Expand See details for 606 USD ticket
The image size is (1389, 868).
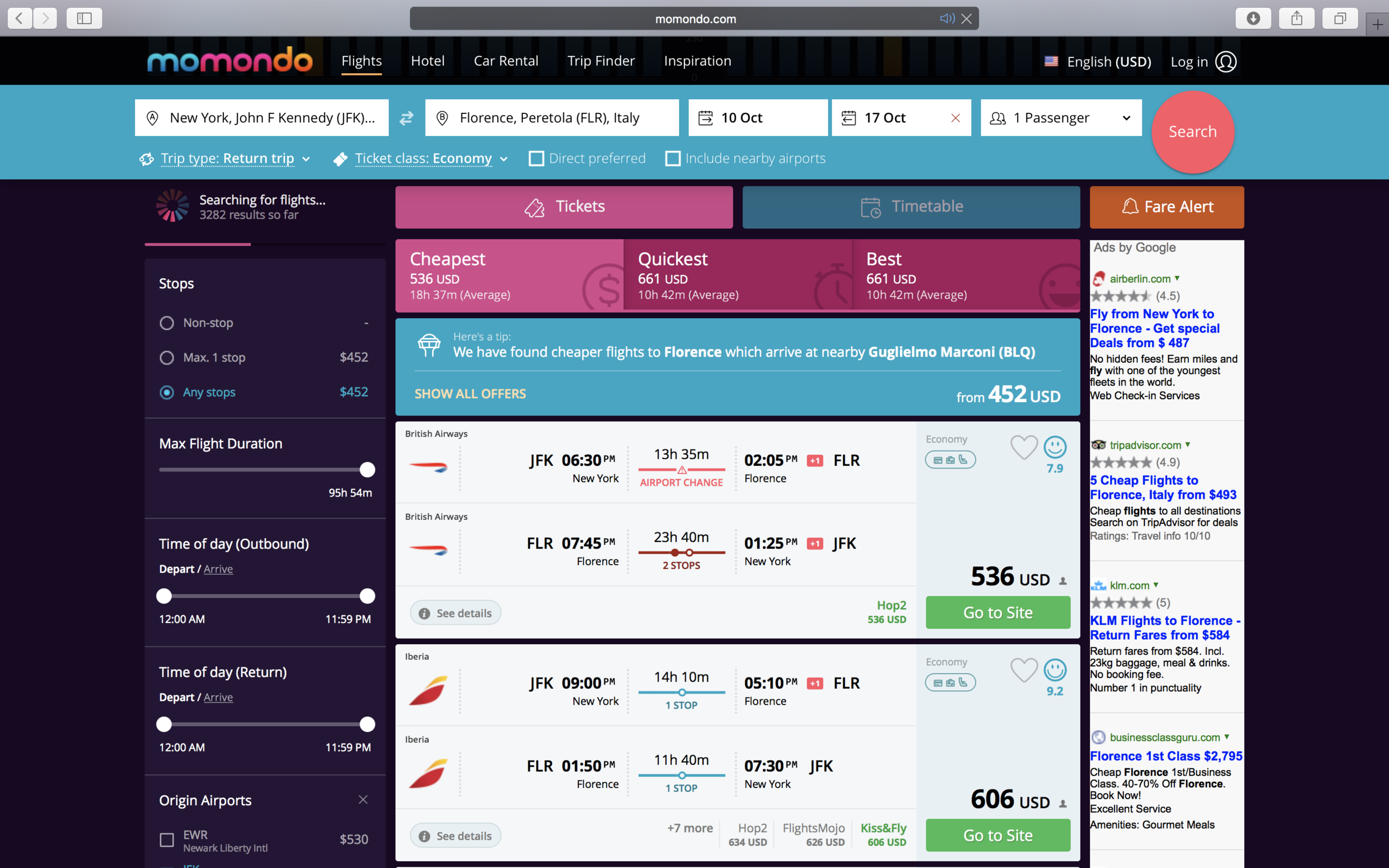456,836
